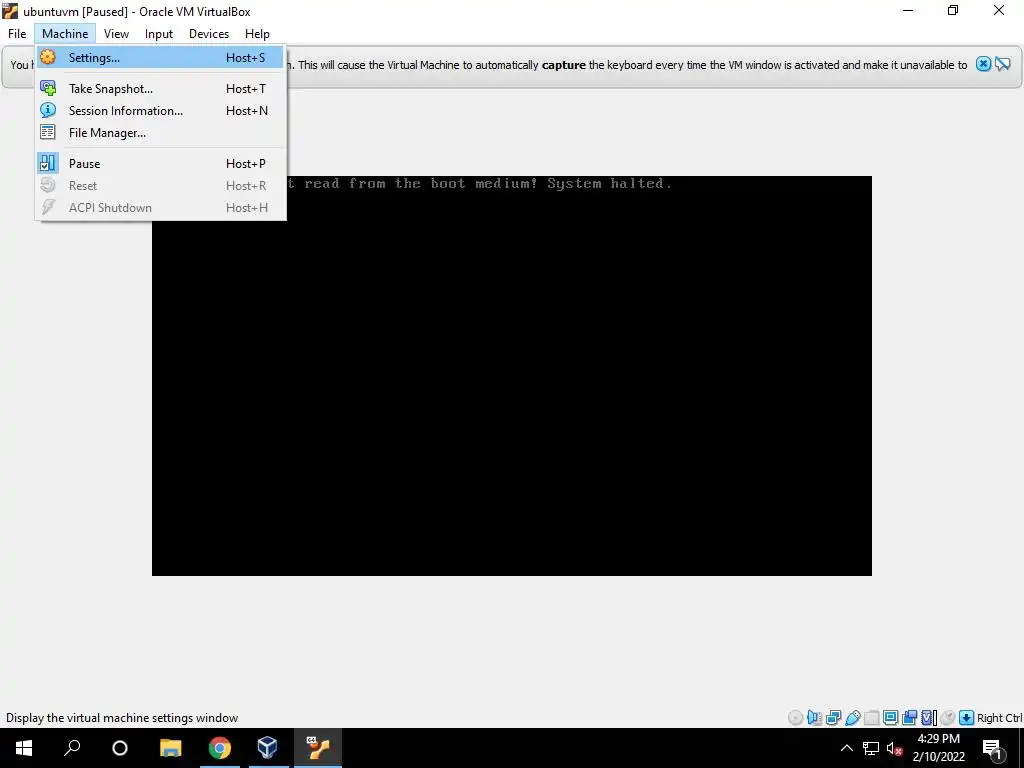Open Session Information from the Machine menu
The height and width of the screenshot is (768, 1024).
pyautogui.click(x=160, y=110)
